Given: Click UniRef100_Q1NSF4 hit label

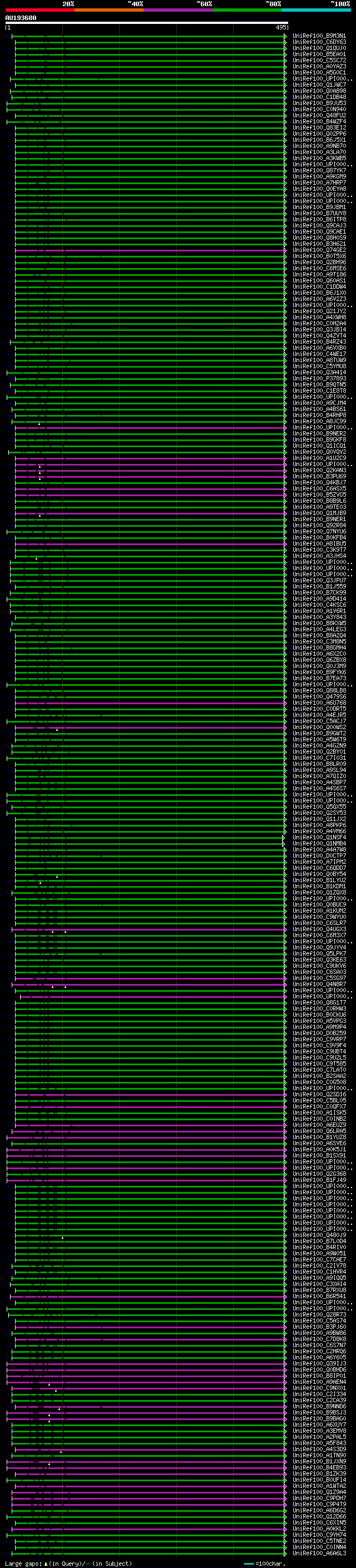Looking at the screenshot, I should click(319, 838).
